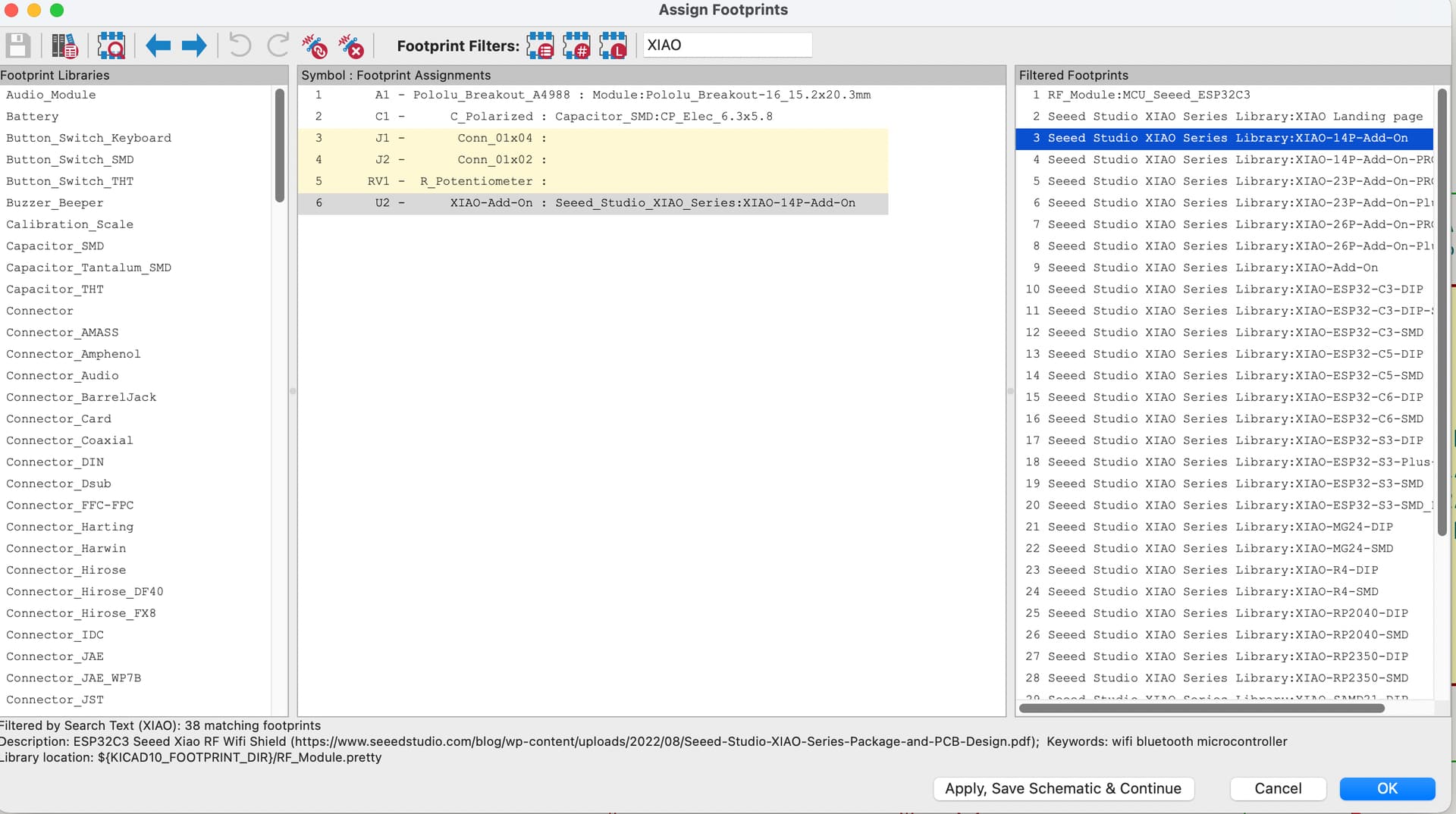Select footprint XIAO-ESP32-C3-SMD
Screen dimensions: 1456x814
pos(1224,332)
